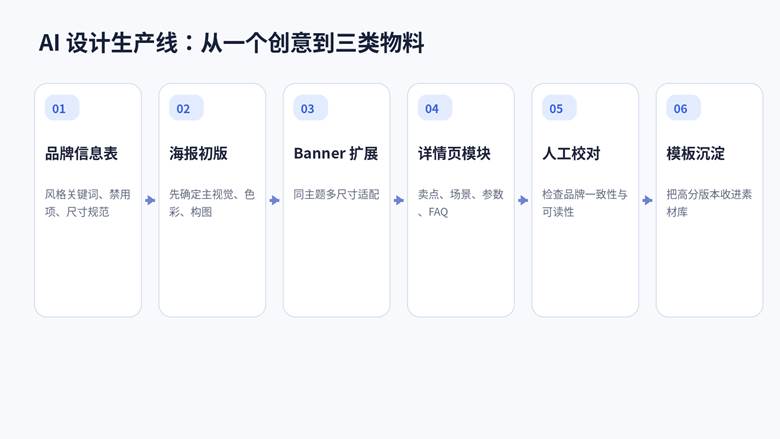Screen dimensions: 780x439
Task: Click the 02 step number badge
Action: pyautogui.click(x=185, y=108)
